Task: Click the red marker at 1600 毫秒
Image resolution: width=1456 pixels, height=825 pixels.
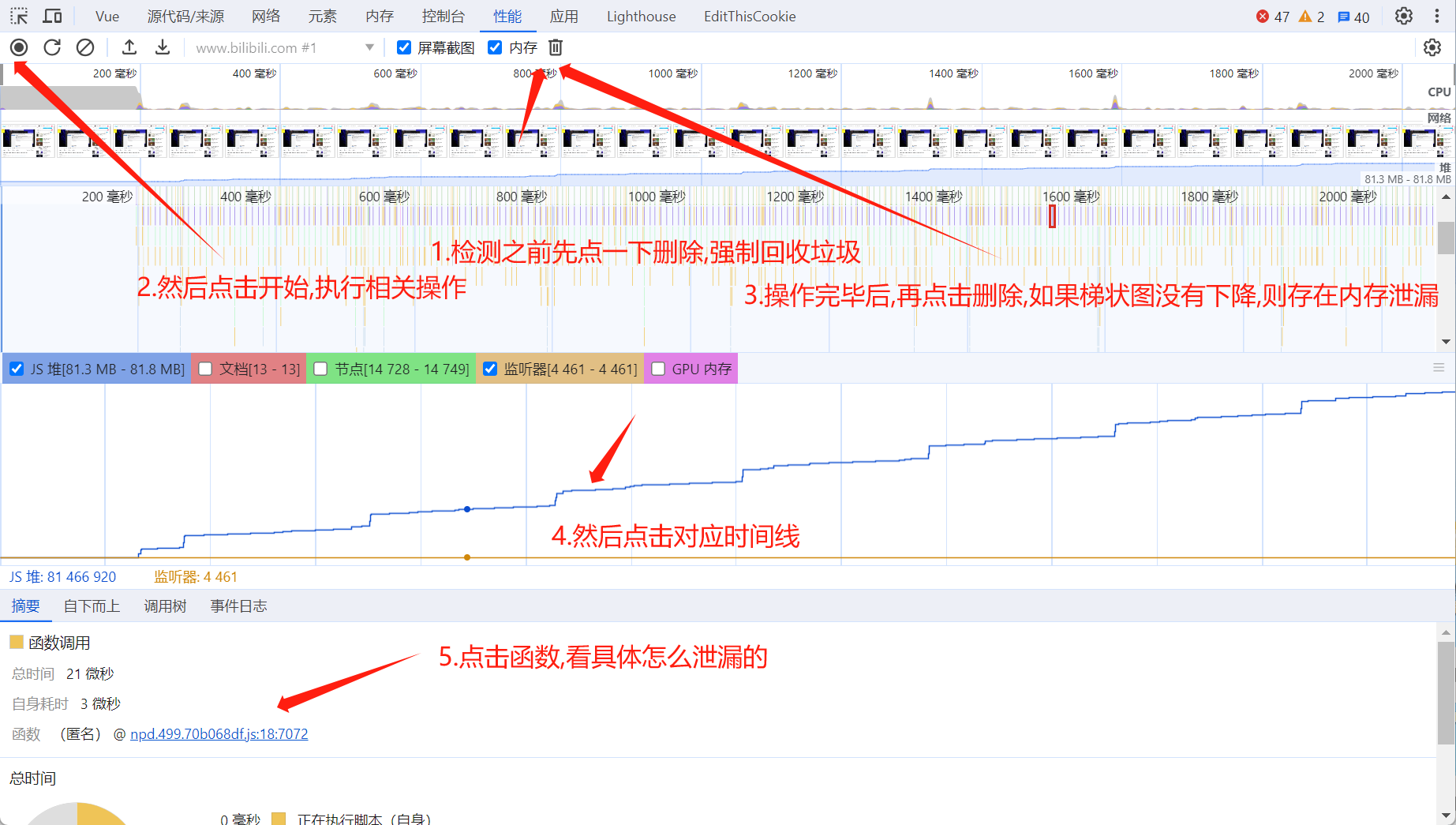Action: coord(1052,216)
